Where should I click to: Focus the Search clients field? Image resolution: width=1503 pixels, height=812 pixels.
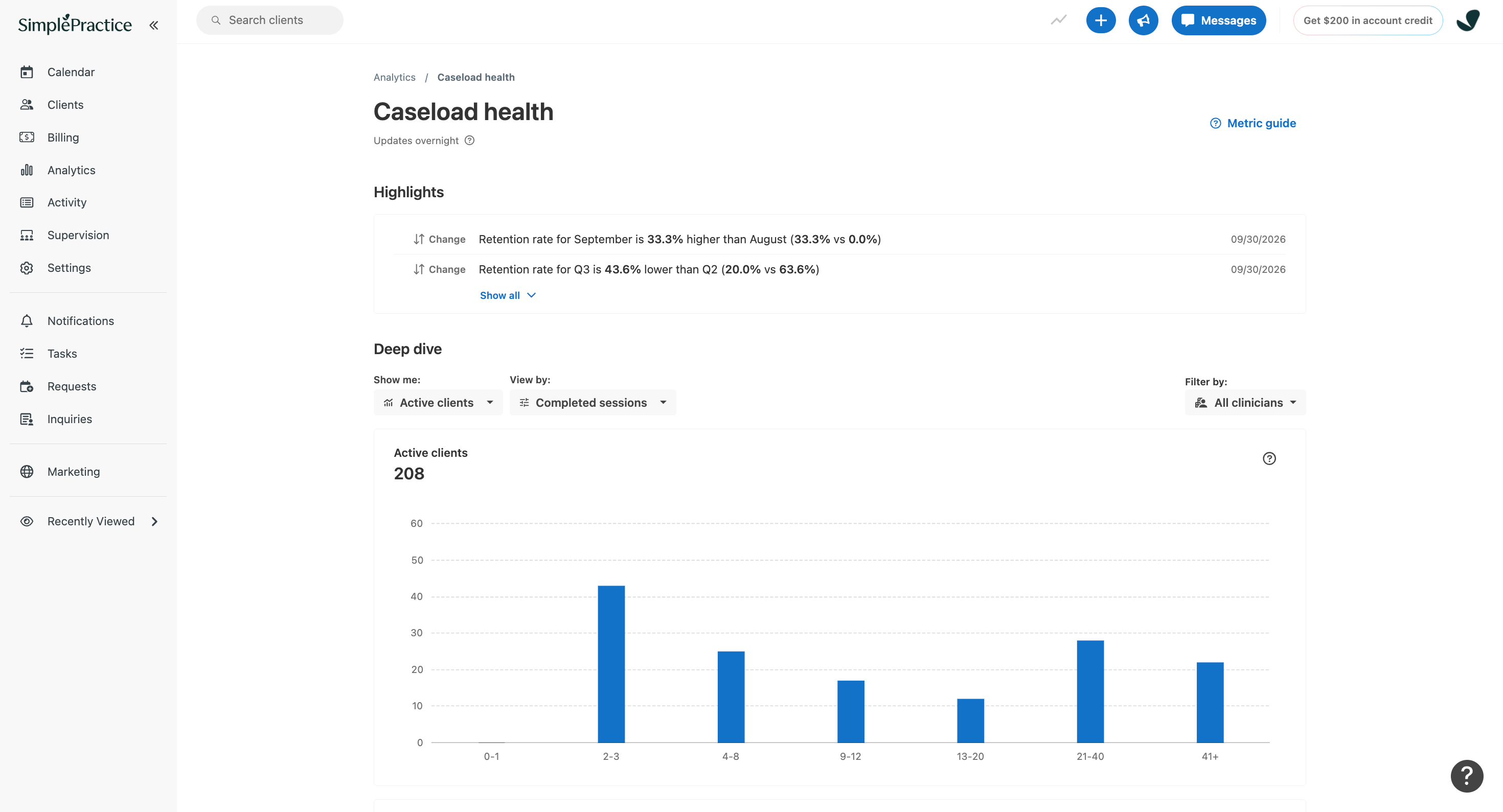coord(269,20)
